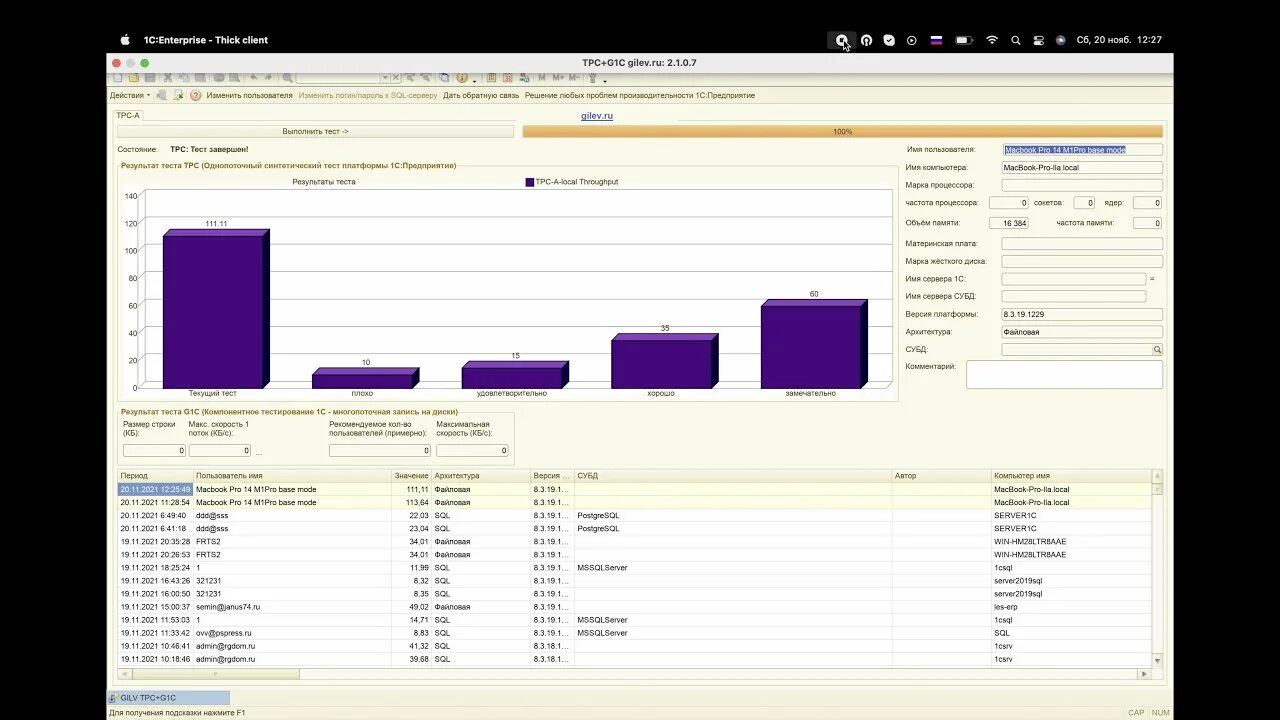Viewport: 1280px width, 720px height.
Task: Click the Имя пользователя input field
Action: point(1082,150)
